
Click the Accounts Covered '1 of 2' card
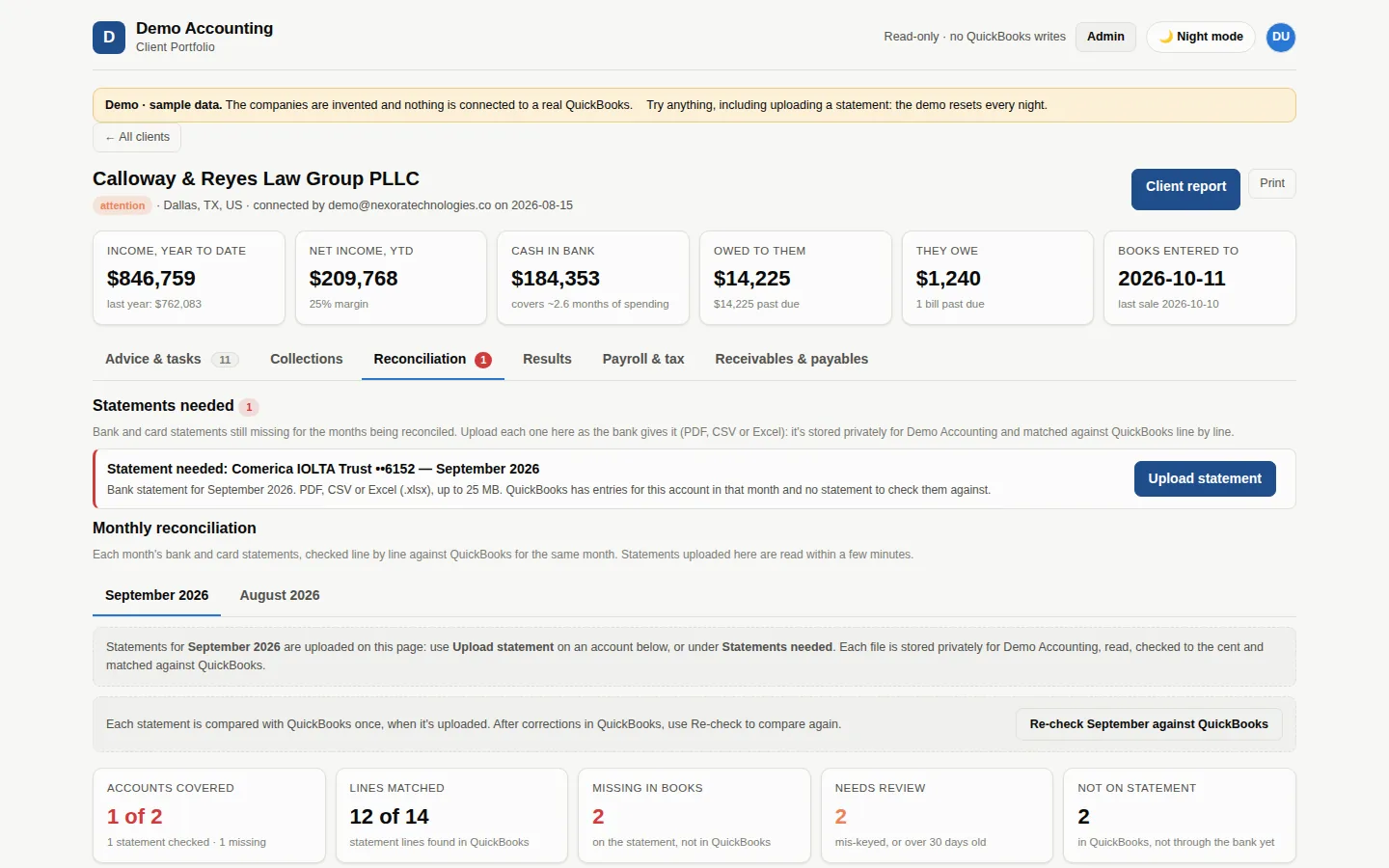tap(209, 815)
